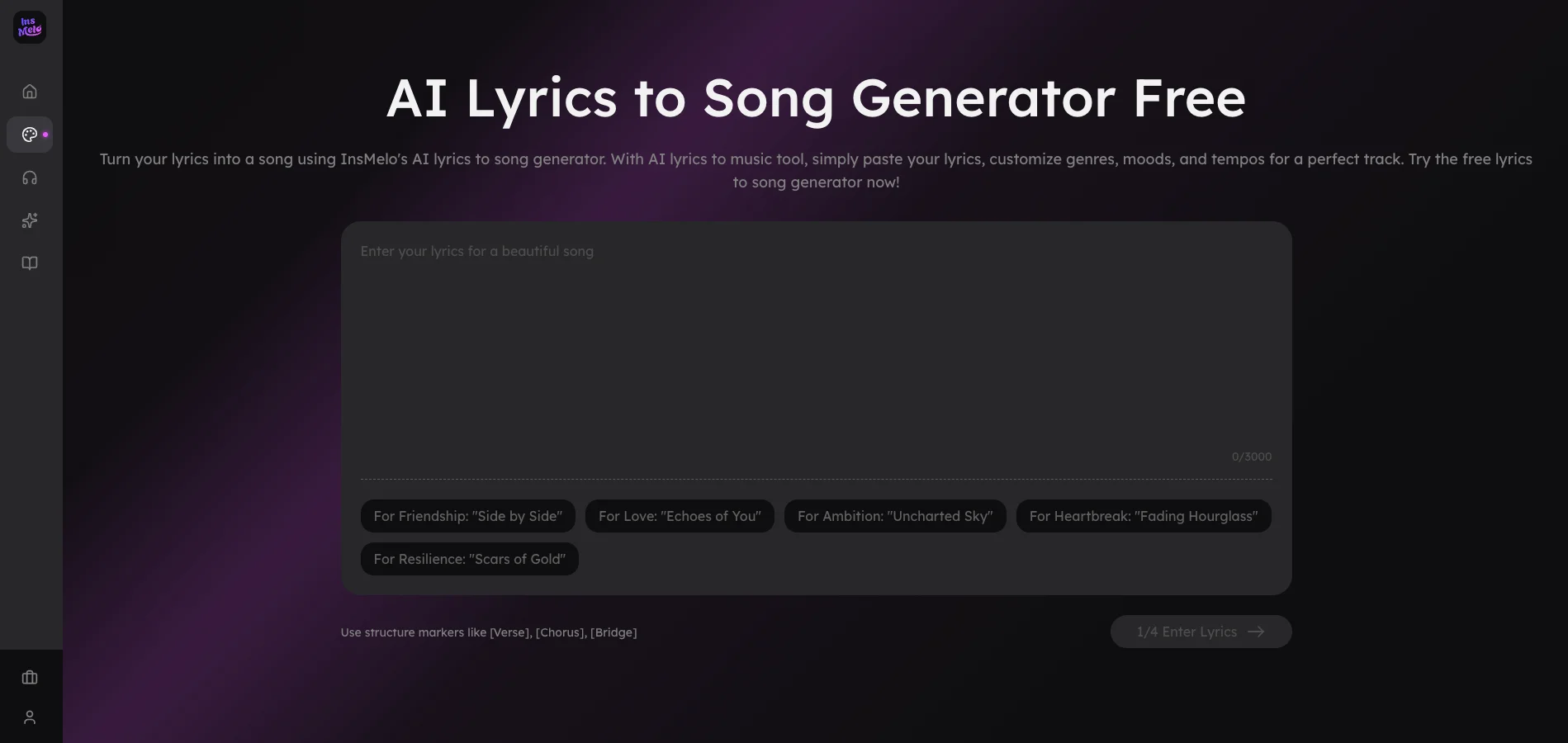Open the user profile icon at bottom left
Screen dimensions: 1568x743
pyautogui.click(x=30, y=717)
